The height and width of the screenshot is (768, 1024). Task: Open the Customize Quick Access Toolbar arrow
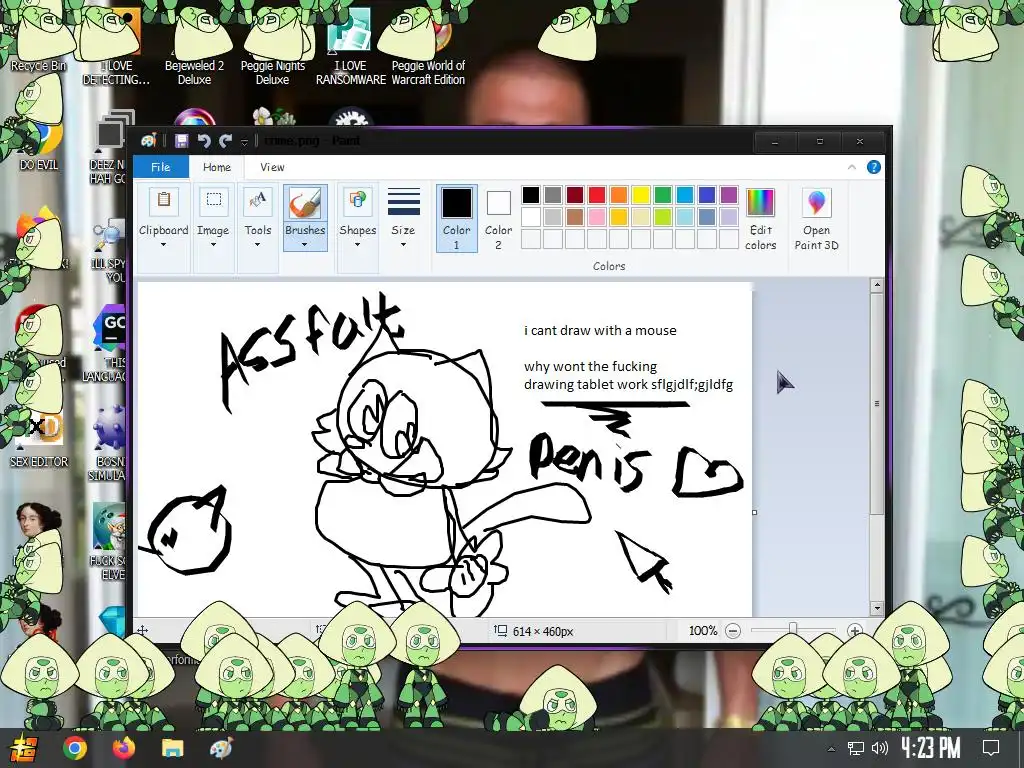pos(244,142)
